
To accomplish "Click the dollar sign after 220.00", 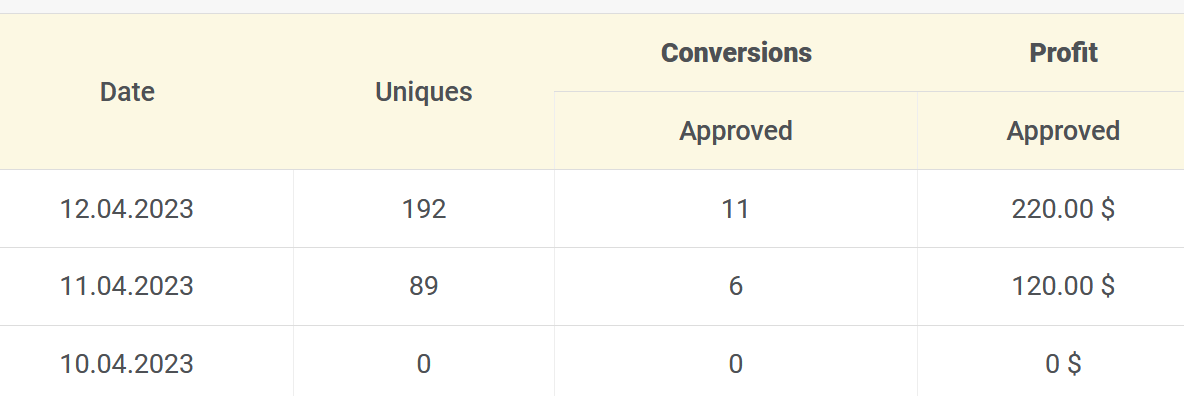I will [x=1107, y=209].
